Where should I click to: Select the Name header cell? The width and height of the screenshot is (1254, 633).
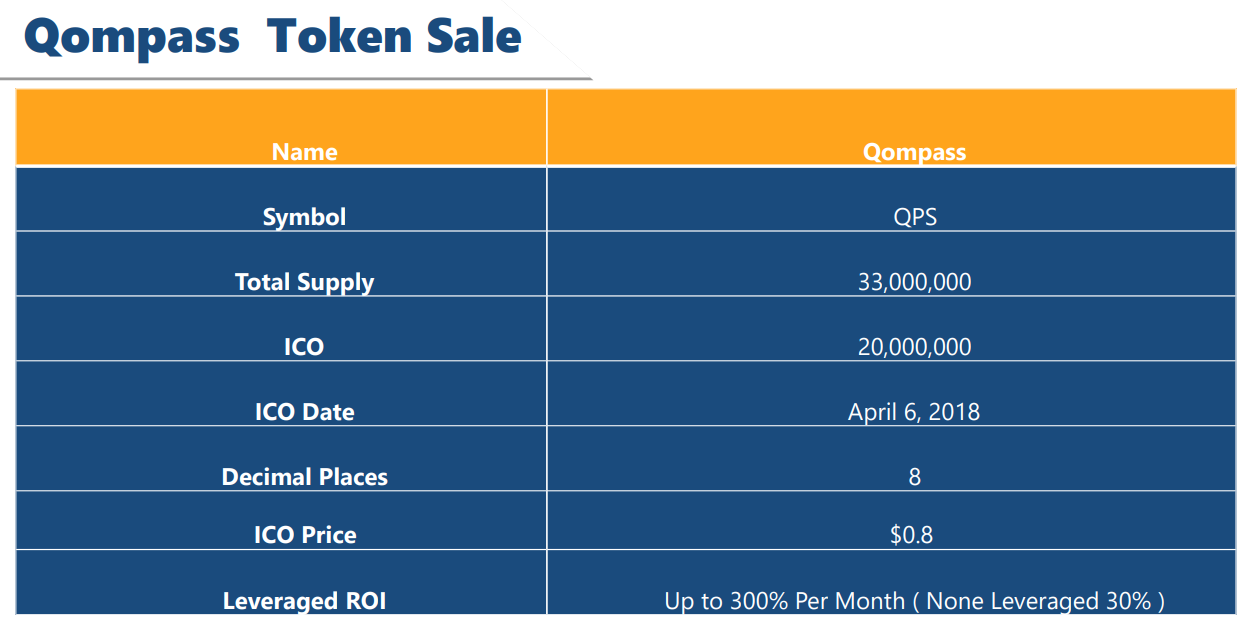[x=281, y=127]
